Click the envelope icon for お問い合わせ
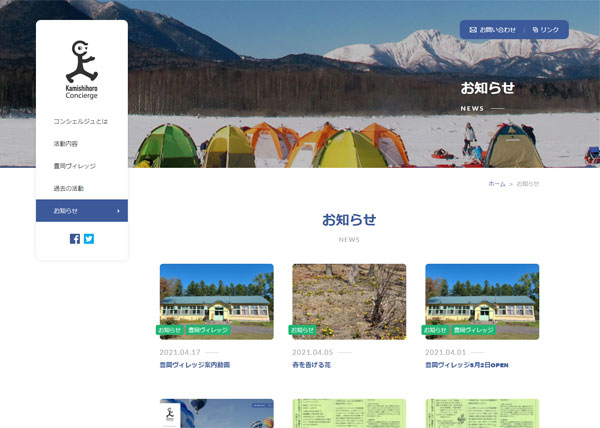 pyautogui.click(x=473, y=30)
